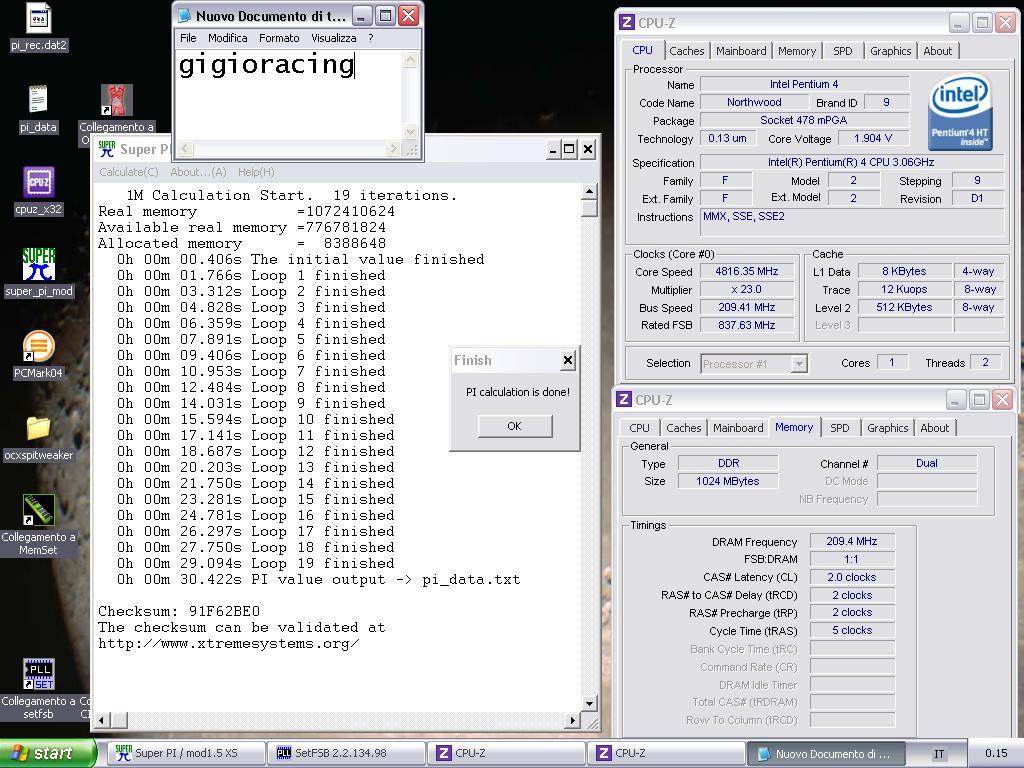Open SPD tab in lower CPU-Z
1024x768 pixels.
pyautogui.click(x=840, y=428)
